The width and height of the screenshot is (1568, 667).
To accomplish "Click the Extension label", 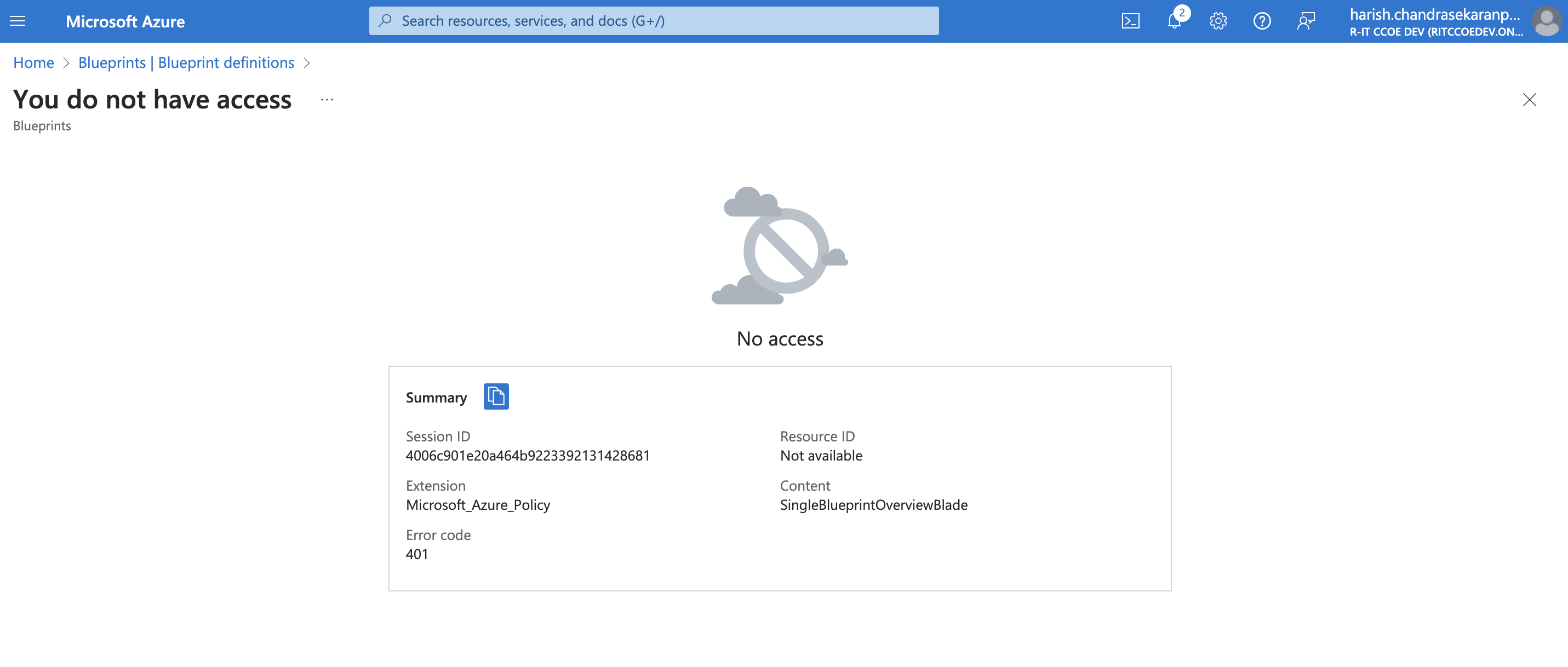I will tap(436, 486).
